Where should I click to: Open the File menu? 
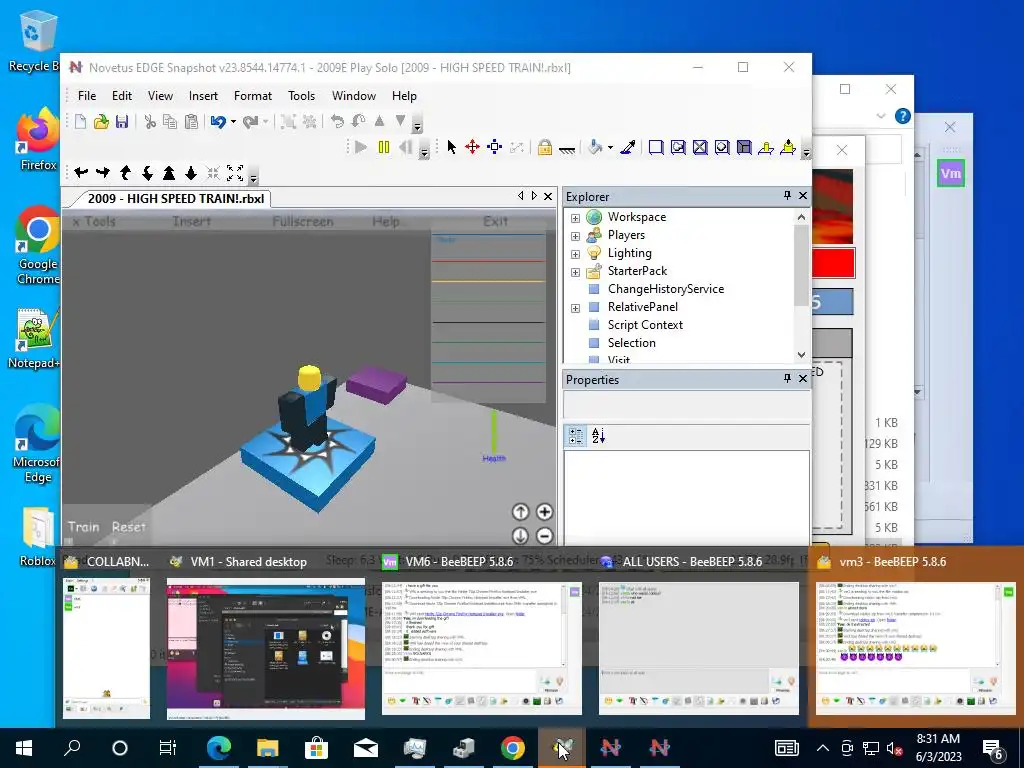click(87, 95)
